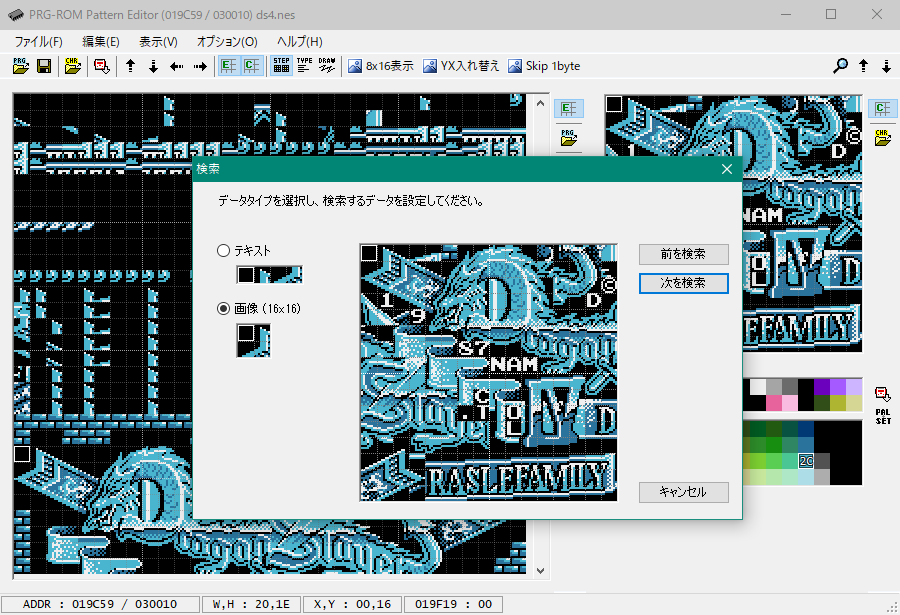Viewport: 900px width, 615px height.
Task: Click the up arrow beside the search magnifier
Action: [863, 66]
